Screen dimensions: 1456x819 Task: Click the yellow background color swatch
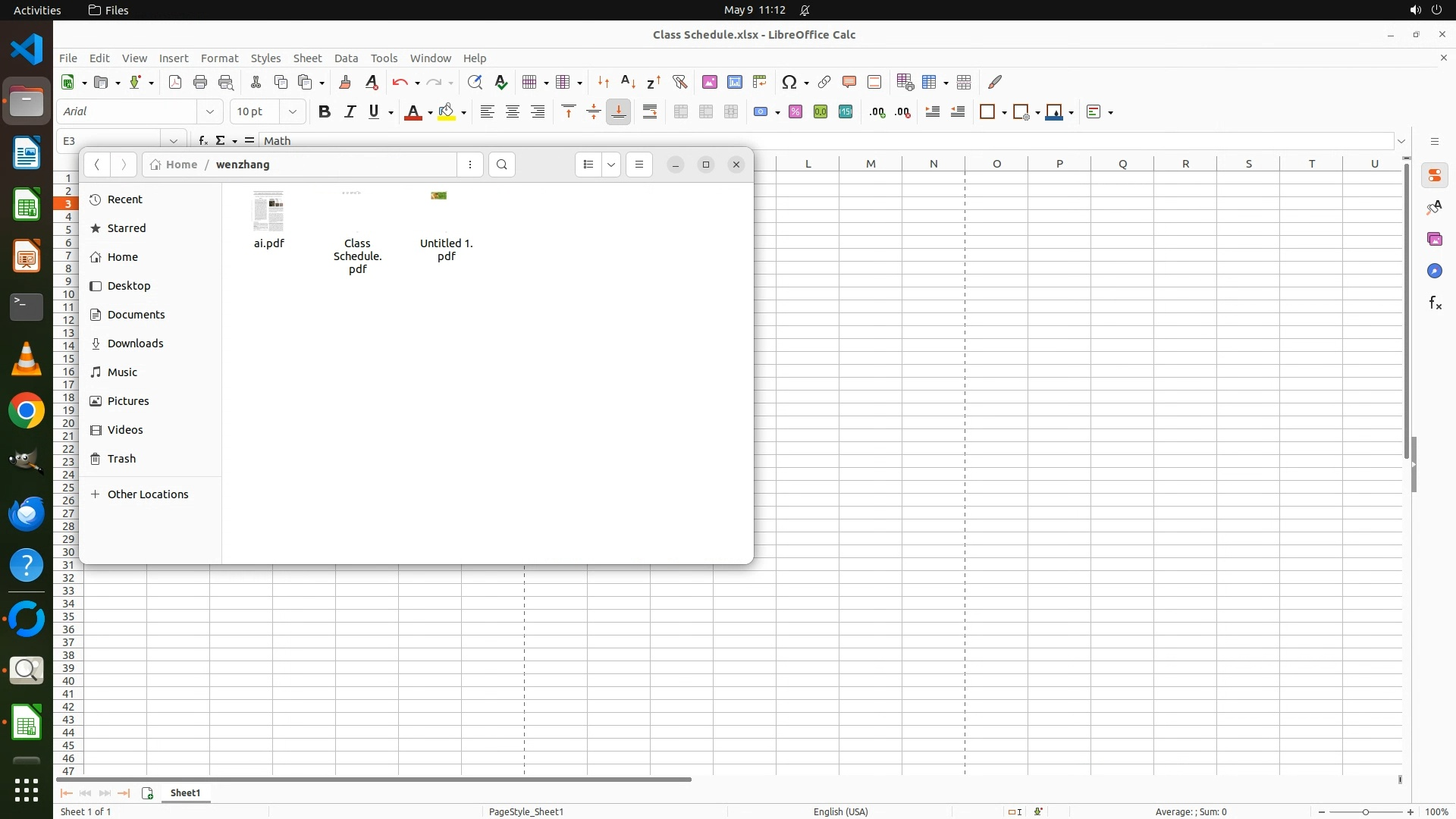click(x=447, y=111)
